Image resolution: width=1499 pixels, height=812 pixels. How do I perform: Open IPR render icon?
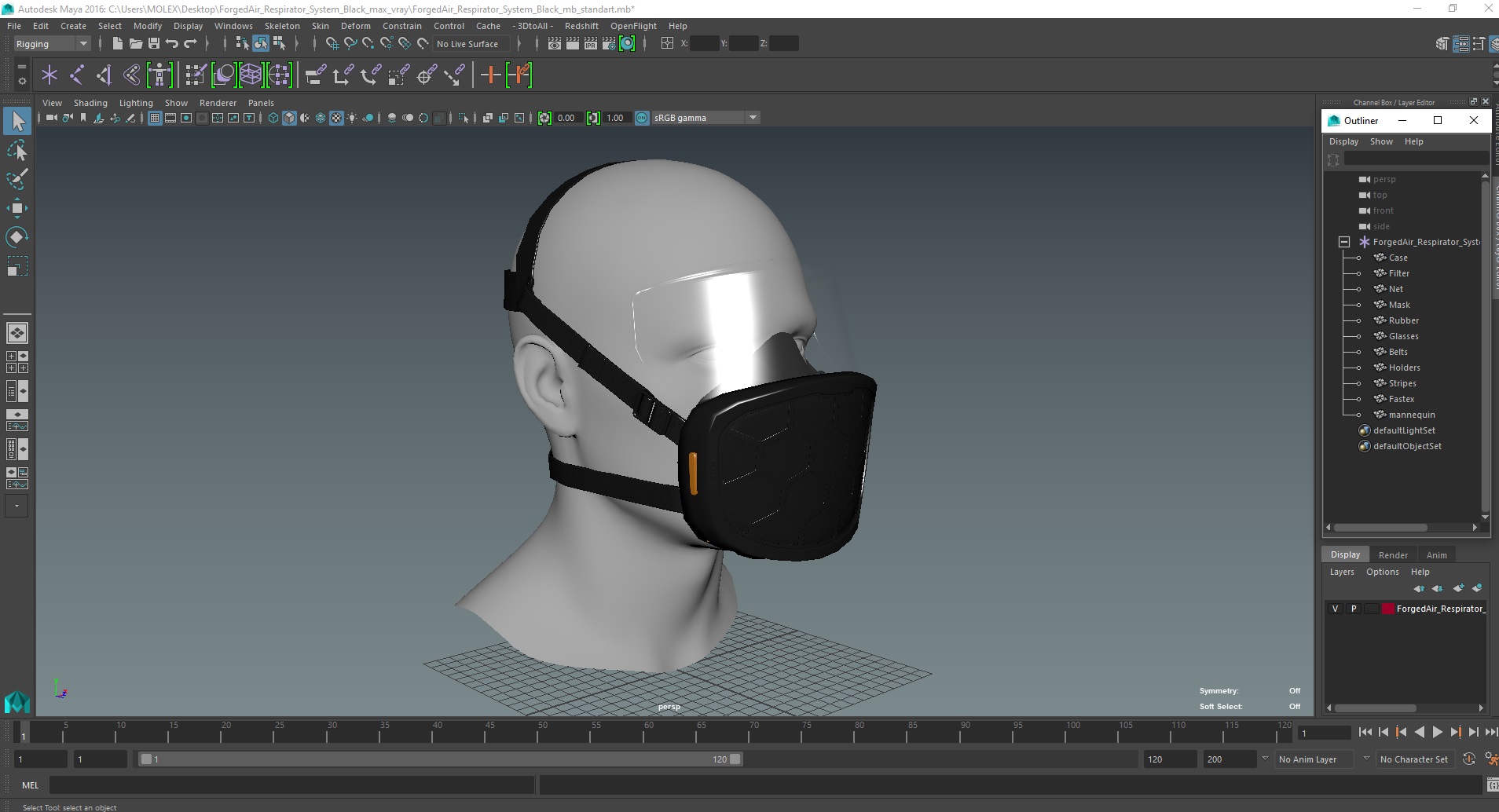click(x=591, y=44)
